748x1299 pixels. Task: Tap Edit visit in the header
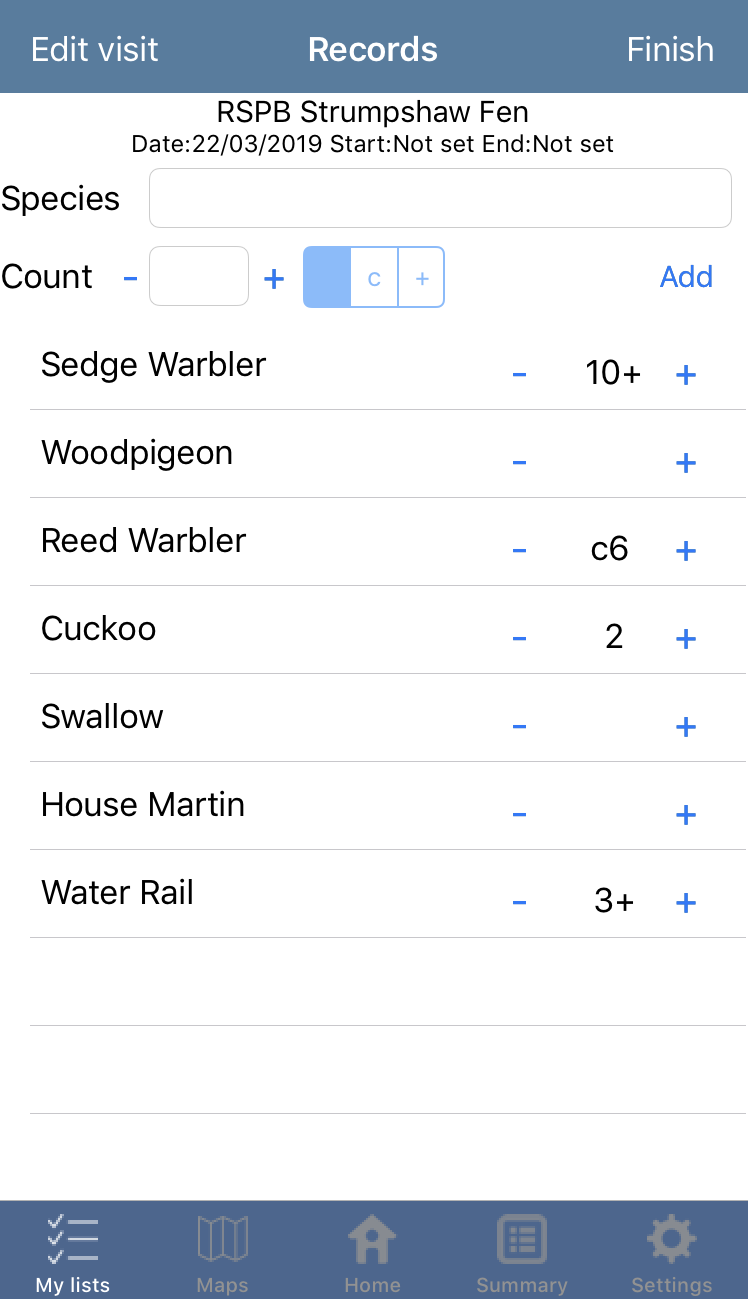(95, 49)
